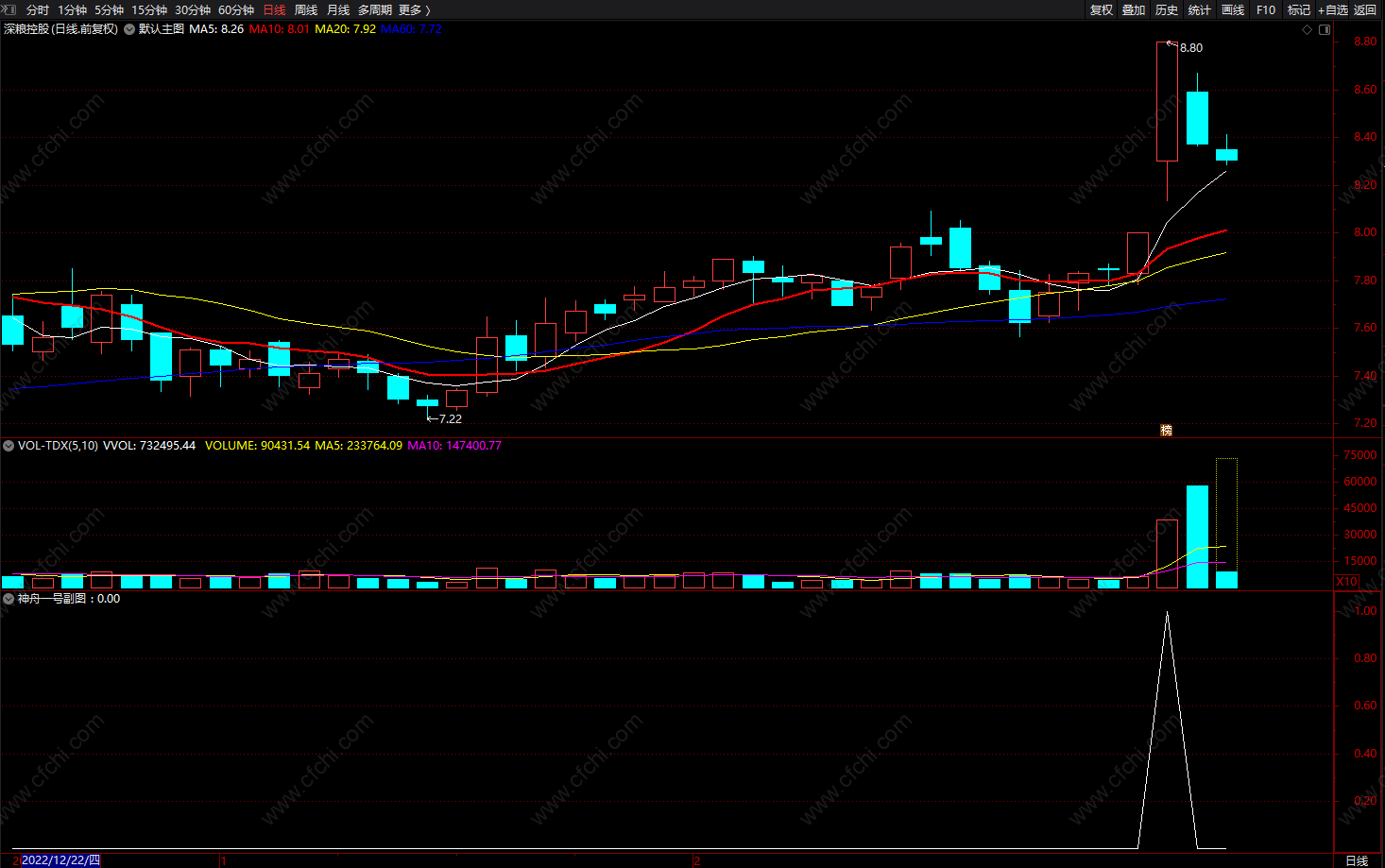The image size is (1385, 868).
Task: Expand the 神舟一号副图 indicator dropdown arrow
Action: pos(9,599)
